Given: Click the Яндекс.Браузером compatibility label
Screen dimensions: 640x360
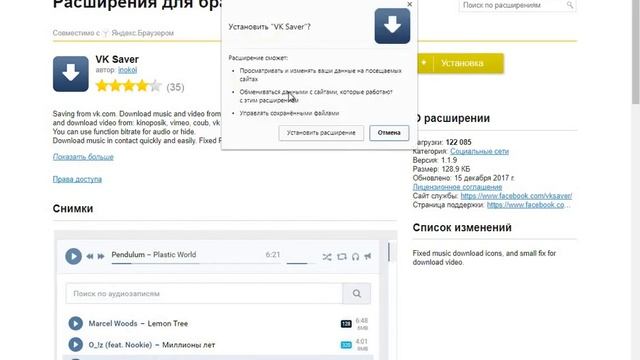Looking at the screenshot, I should pyautogui.click(x=142, y=33).
